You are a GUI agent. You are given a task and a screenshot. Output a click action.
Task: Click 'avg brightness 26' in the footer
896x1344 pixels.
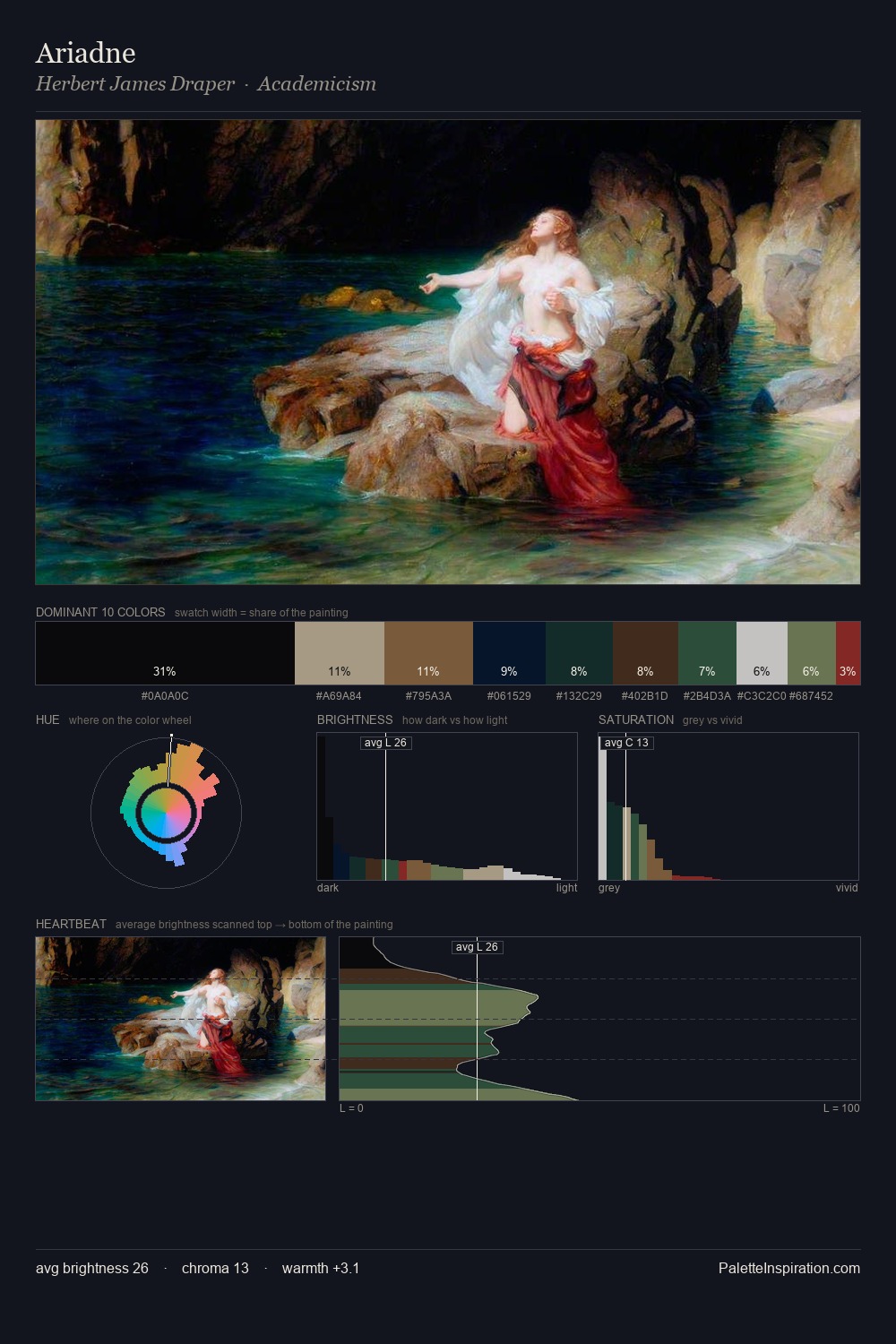tap(92, 1268)
